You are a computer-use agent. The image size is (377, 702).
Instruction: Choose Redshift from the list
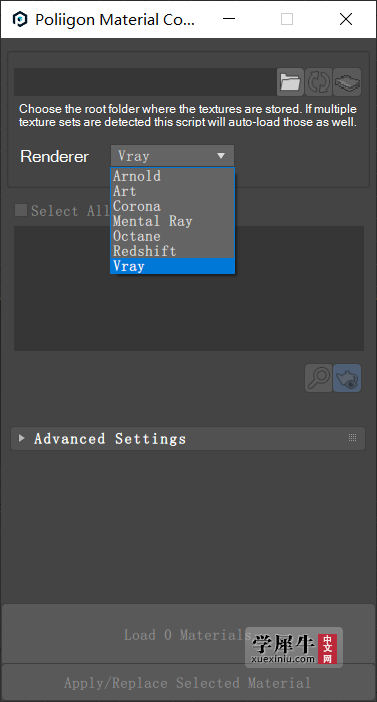pyautogui.click(x=172, y=251)
